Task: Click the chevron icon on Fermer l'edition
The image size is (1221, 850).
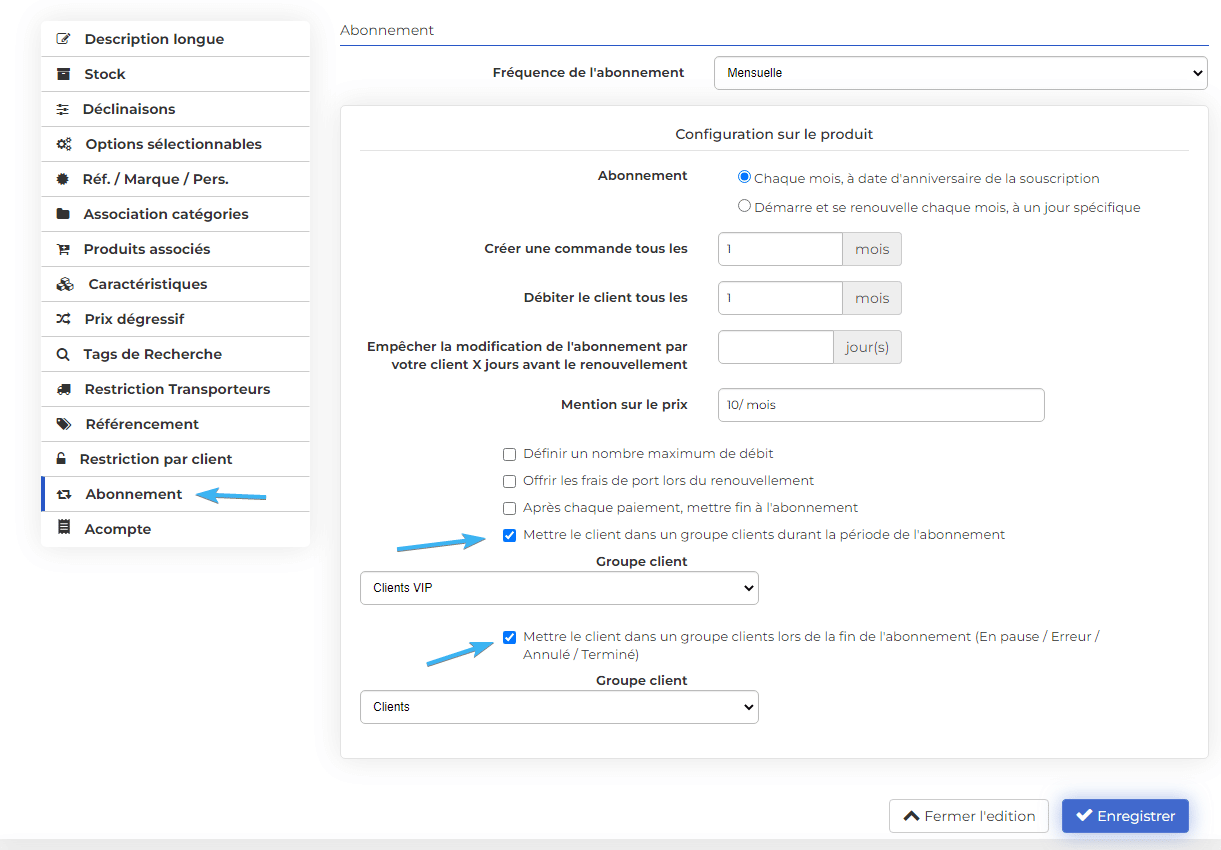Action: point(911,816)
